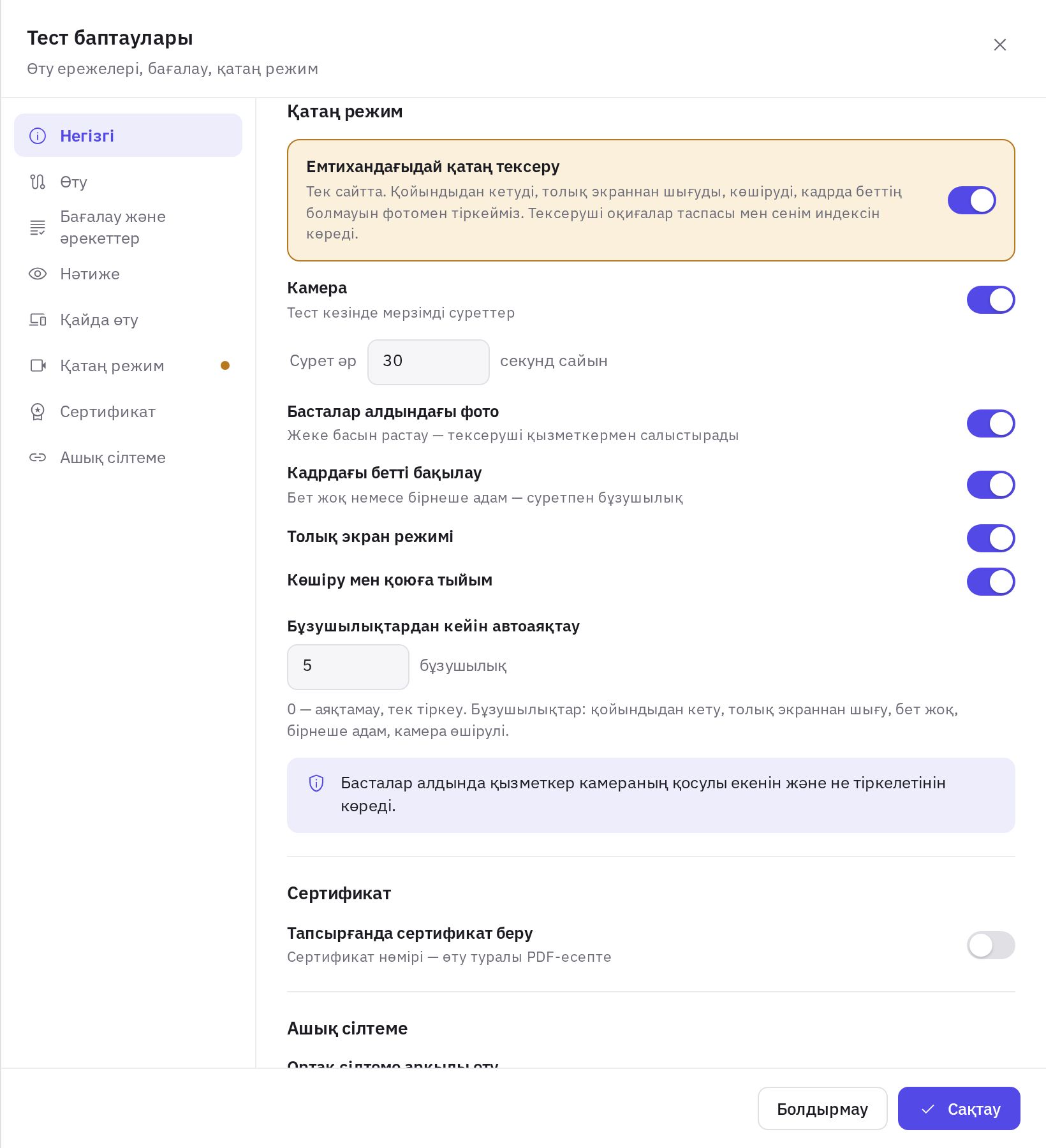Toggle Басталар алдындағы фото switch
The image size is (1046, 1148).
tap(991, 423)
